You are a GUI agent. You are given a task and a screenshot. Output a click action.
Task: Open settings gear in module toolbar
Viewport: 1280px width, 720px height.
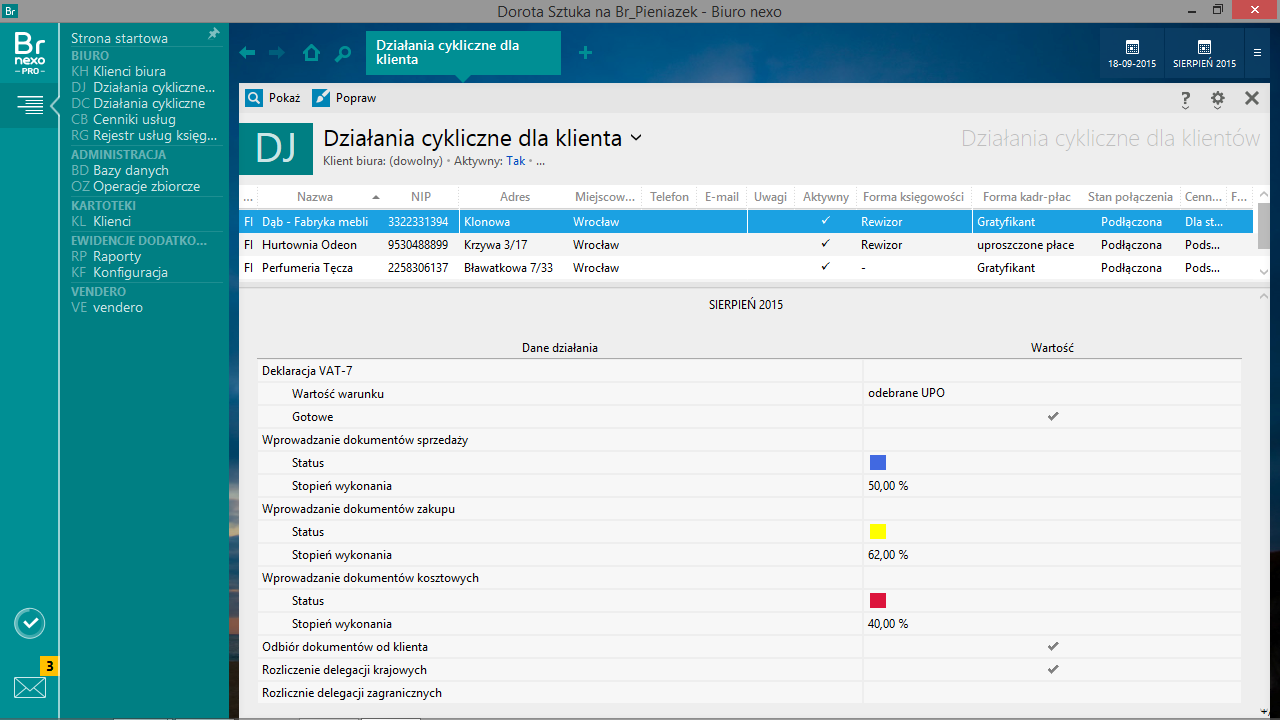pos(1217,99)
